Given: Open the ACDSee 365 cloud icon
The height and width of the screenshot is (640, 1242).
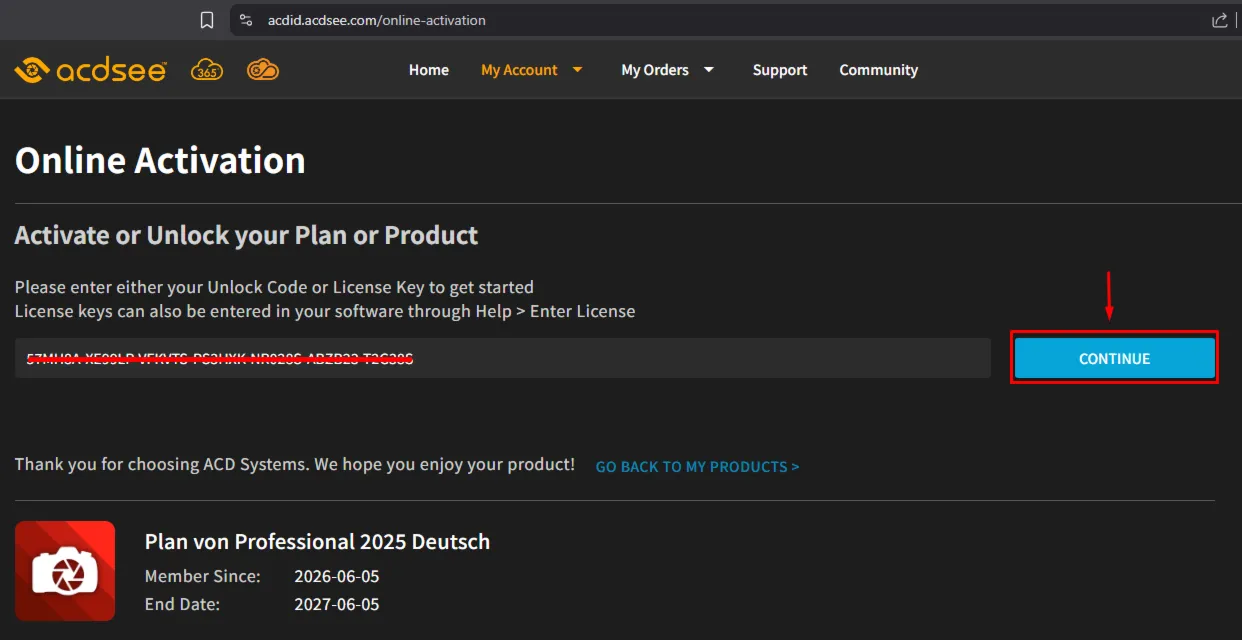Looking at the screenshot, I should point(207,70).
